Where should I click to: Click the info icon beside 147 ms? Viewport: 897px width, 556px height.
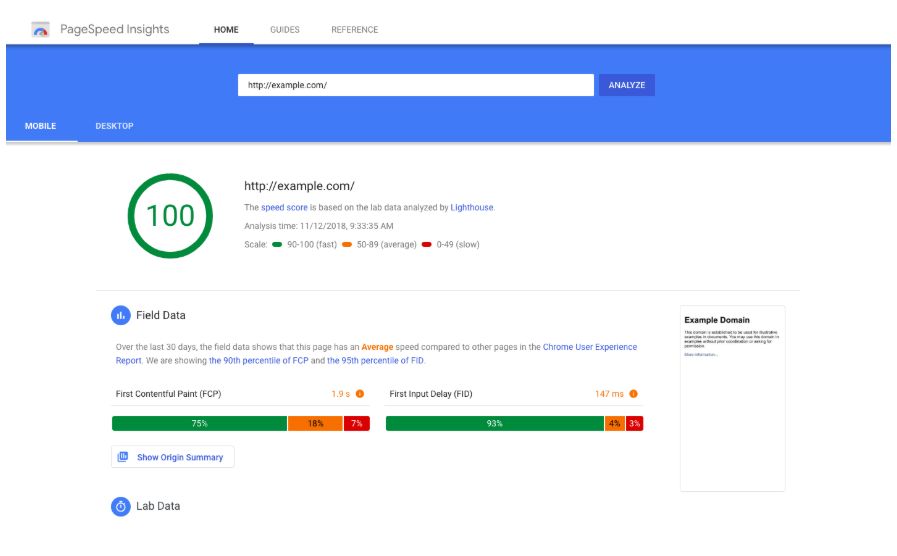click(x=633, y=394)
